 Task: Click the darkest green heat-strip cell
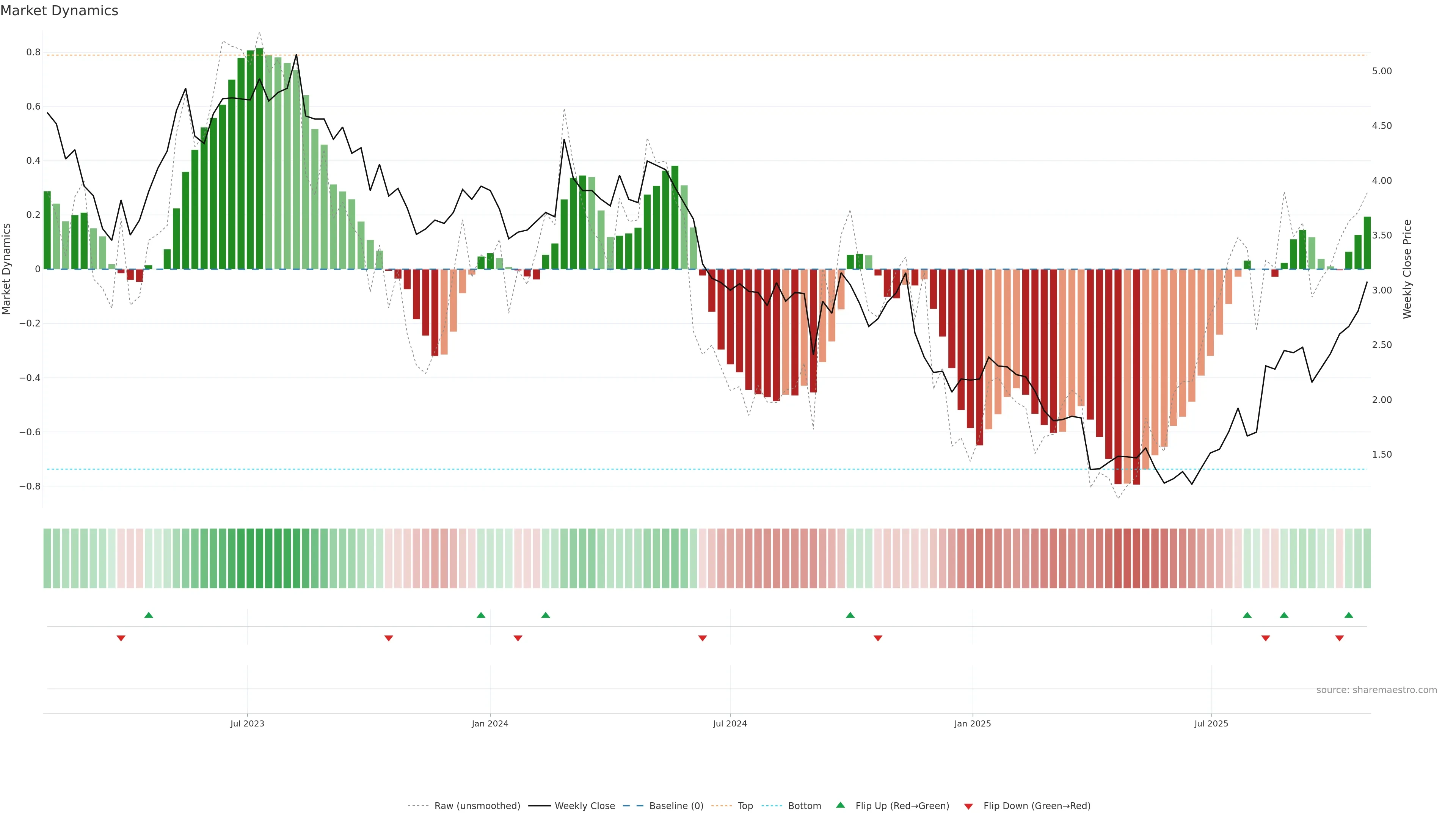(259, 559)
